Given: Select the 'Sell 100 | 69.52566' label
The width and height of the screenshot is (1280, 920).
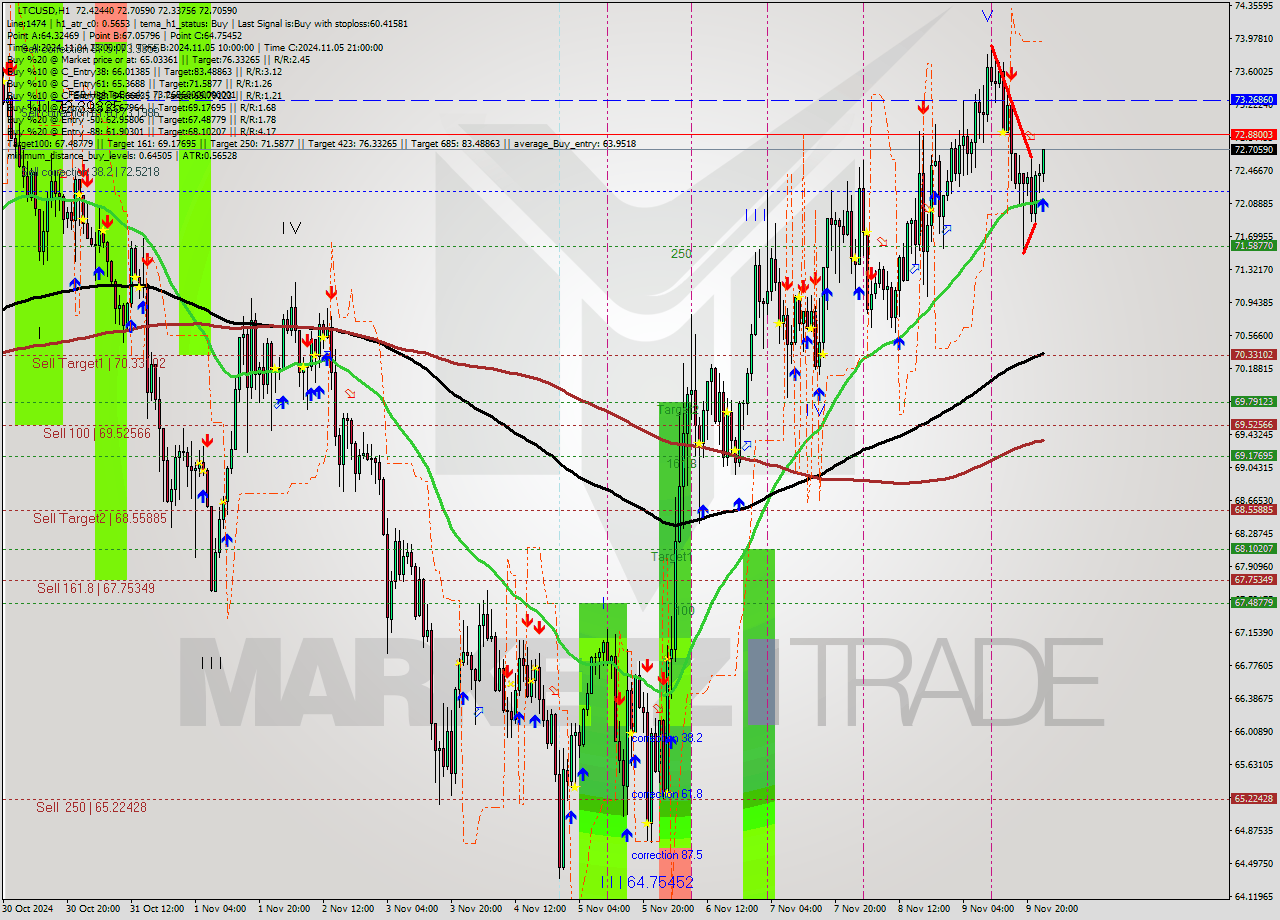Looking at the screenshot, I should [97, 433].
